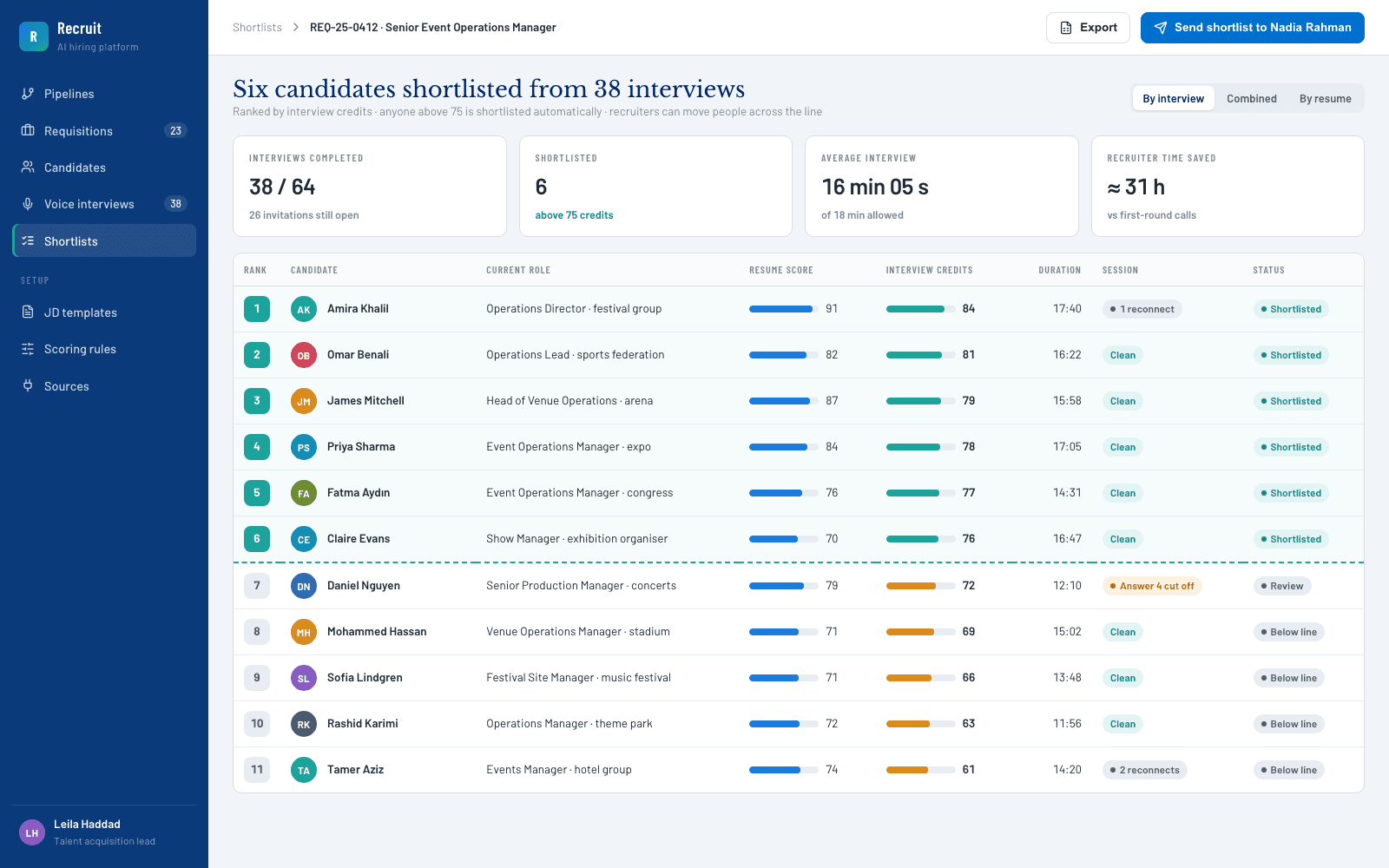Switch to the Combined ranking view
This screenshot has width=1389, height=868.
pyautogui.click(x=1251, y=98)
